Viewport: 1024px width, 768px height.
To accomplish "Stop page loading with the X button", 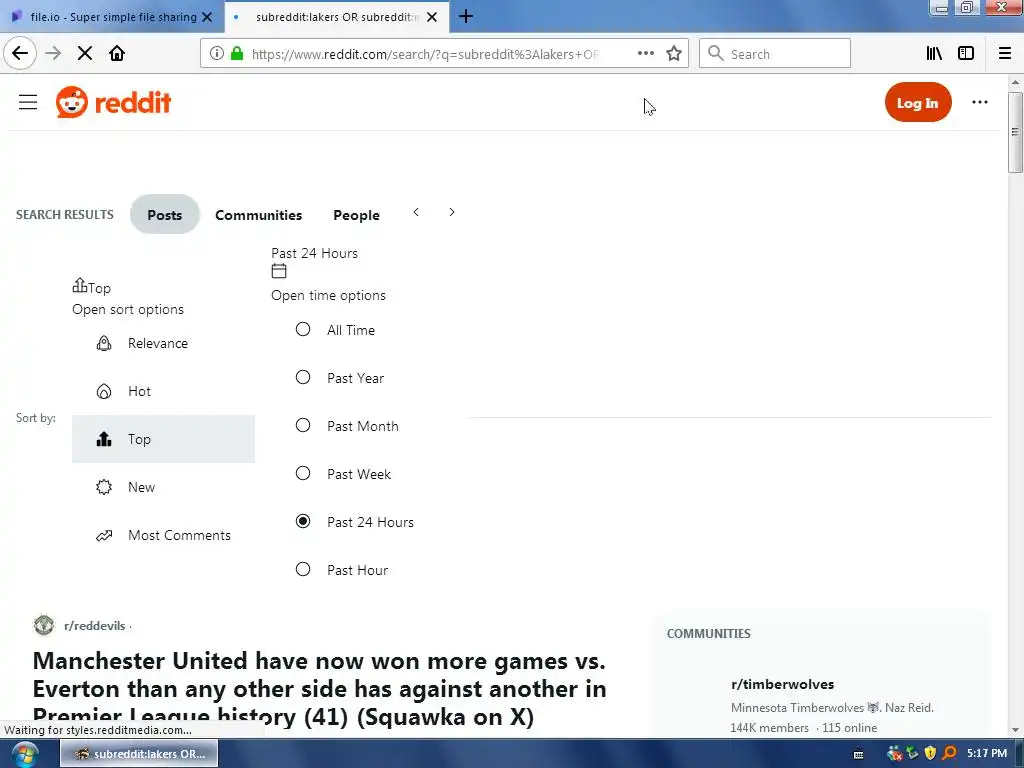I will pos(85,54).
